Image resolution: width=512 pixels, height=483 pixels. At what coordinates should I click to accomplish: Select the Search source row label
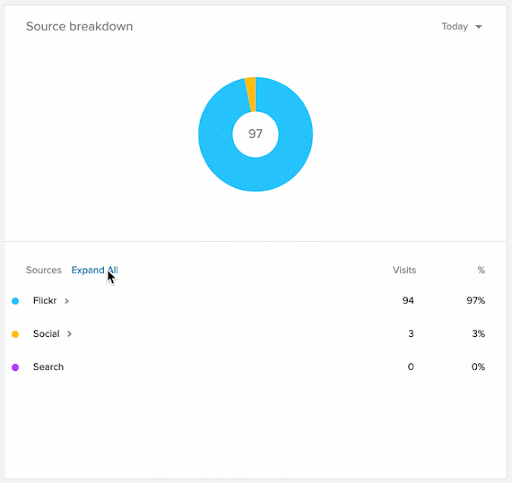tap(48, 367)
